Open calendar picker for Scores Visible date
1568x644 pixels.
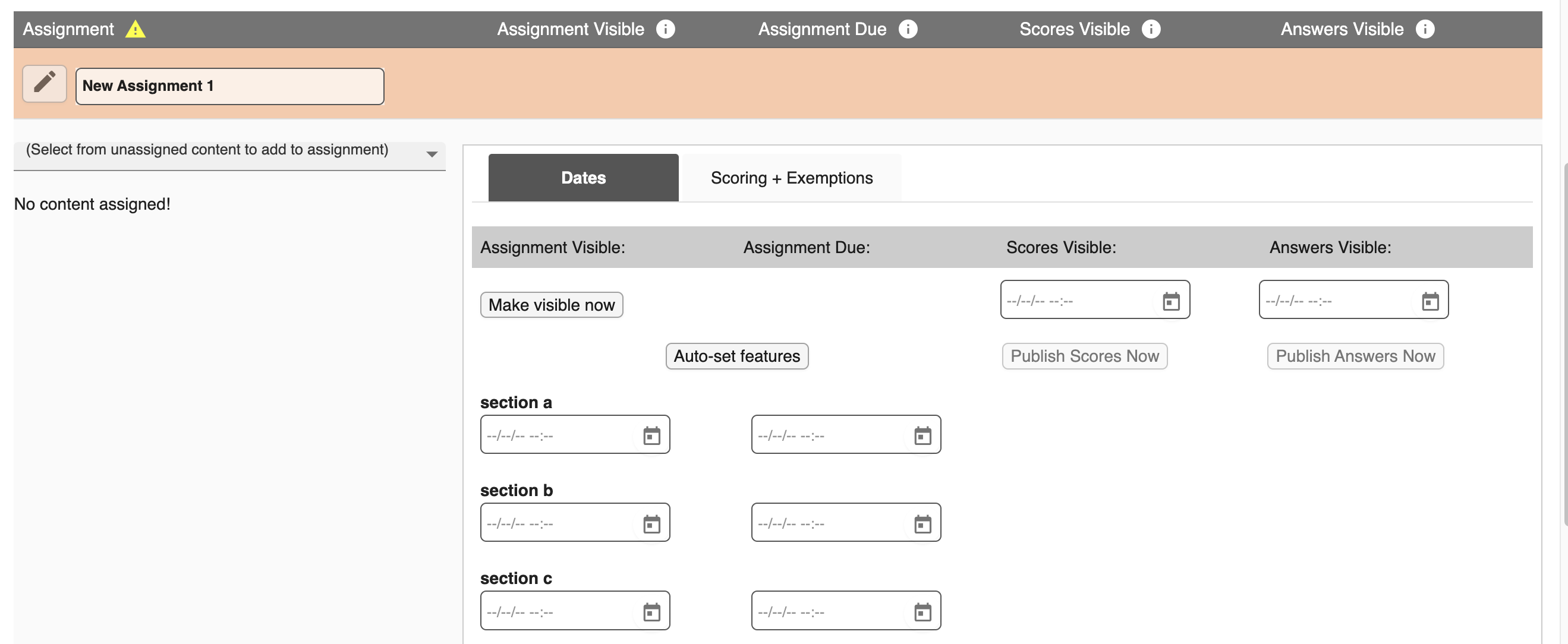(x=1170, y=301)
